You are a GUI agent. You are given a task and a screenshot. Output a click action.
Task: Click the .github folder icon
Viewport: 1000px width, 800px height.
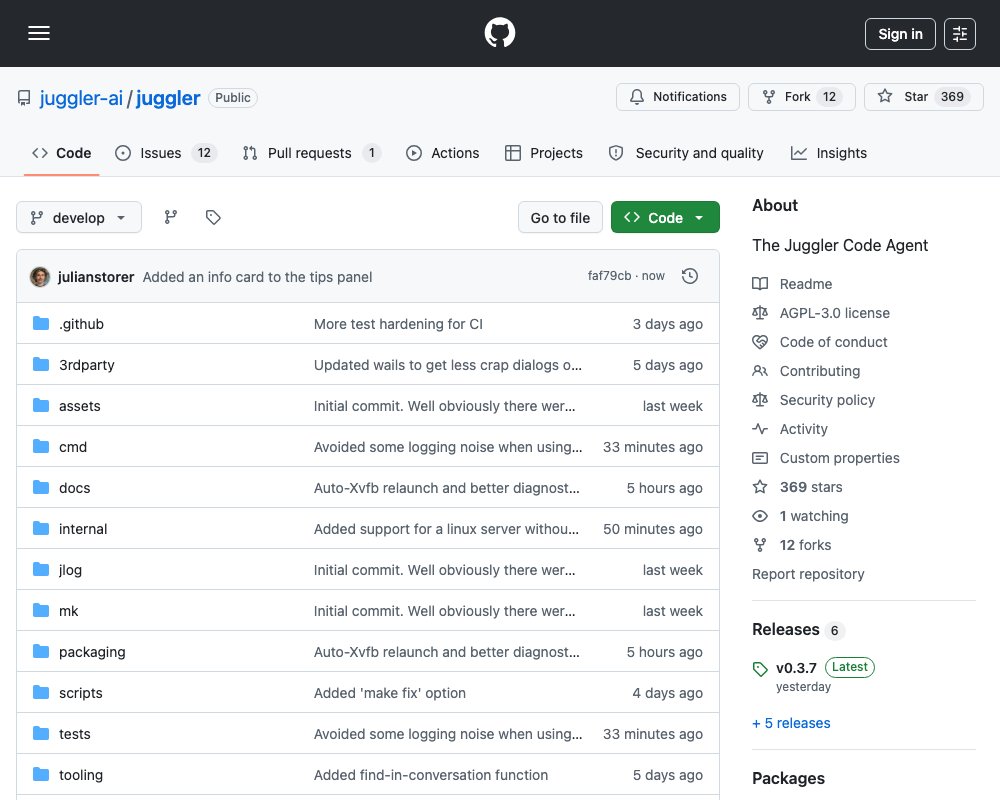41,323
